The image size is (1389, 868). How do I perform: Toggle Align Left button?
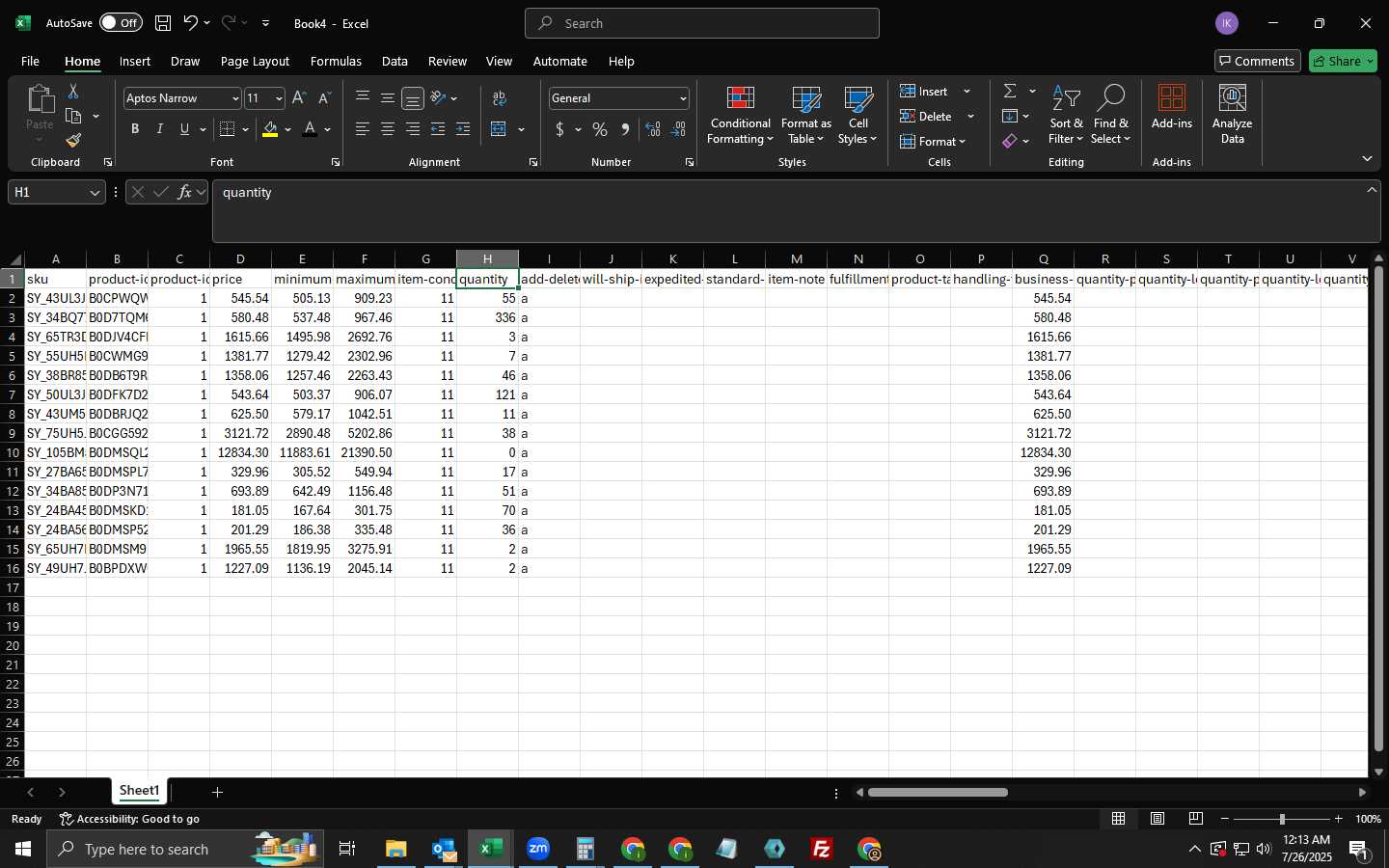tap(363, 129)
